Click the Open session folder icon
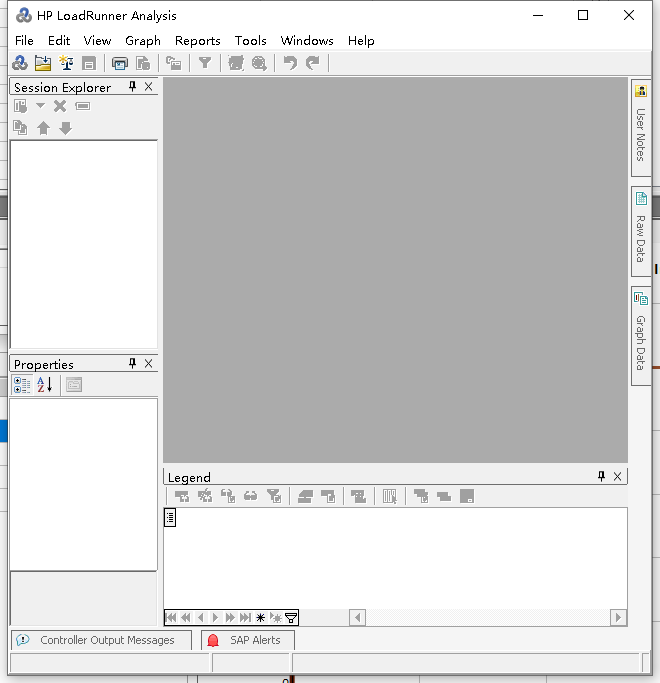This screenshot has height=683, width=660. [43, 63]
